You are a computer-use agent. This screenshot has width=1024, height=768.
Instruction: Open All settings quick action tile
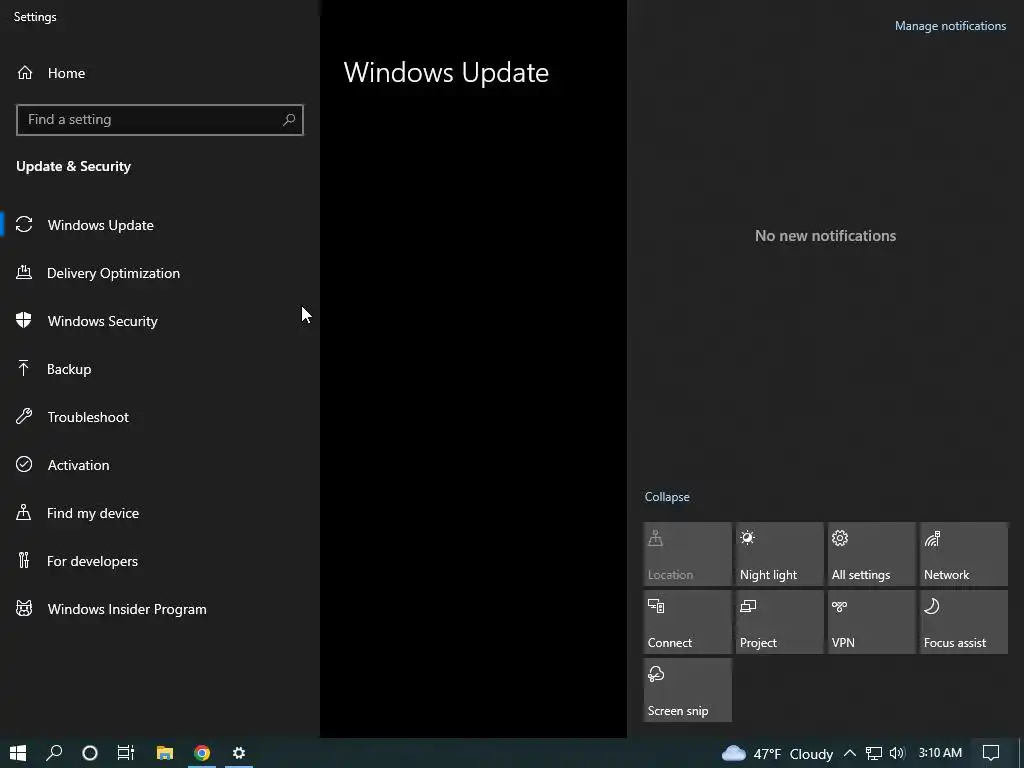(x=871, y=554)
